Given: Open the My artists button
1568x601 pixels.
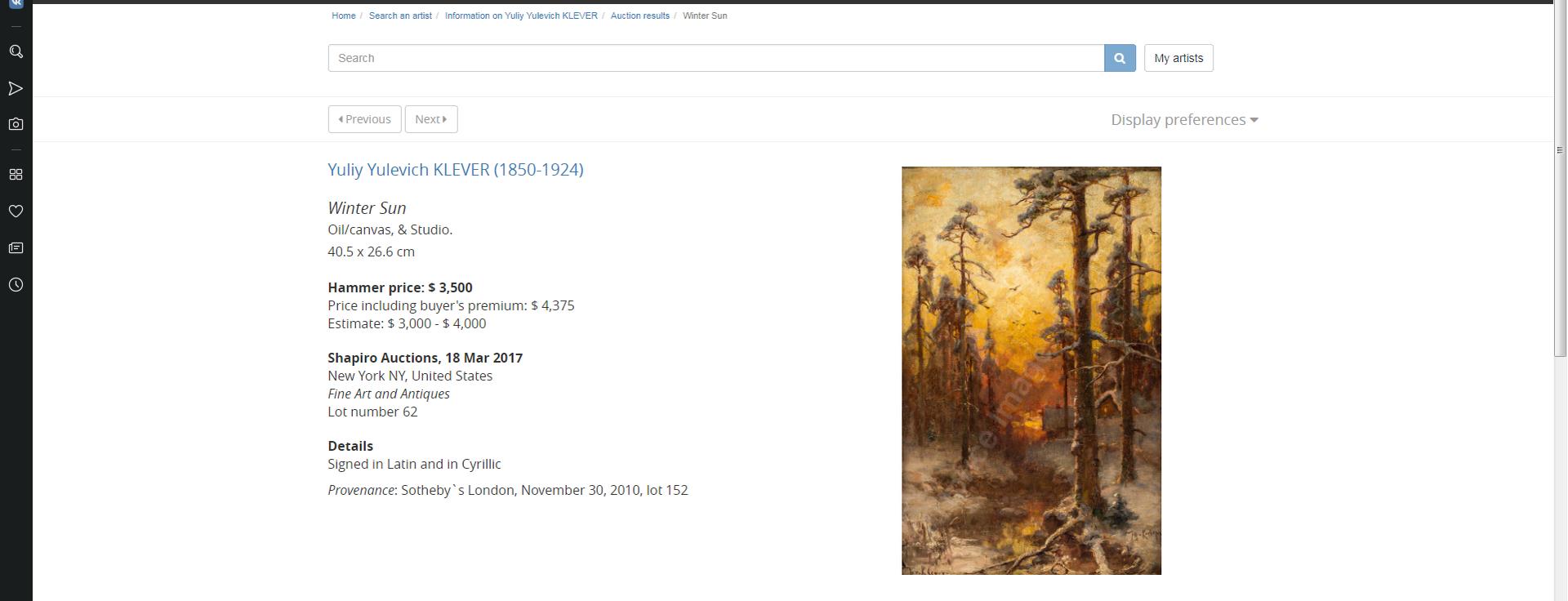Looking at the screenshot, I should coord(1178,58).
